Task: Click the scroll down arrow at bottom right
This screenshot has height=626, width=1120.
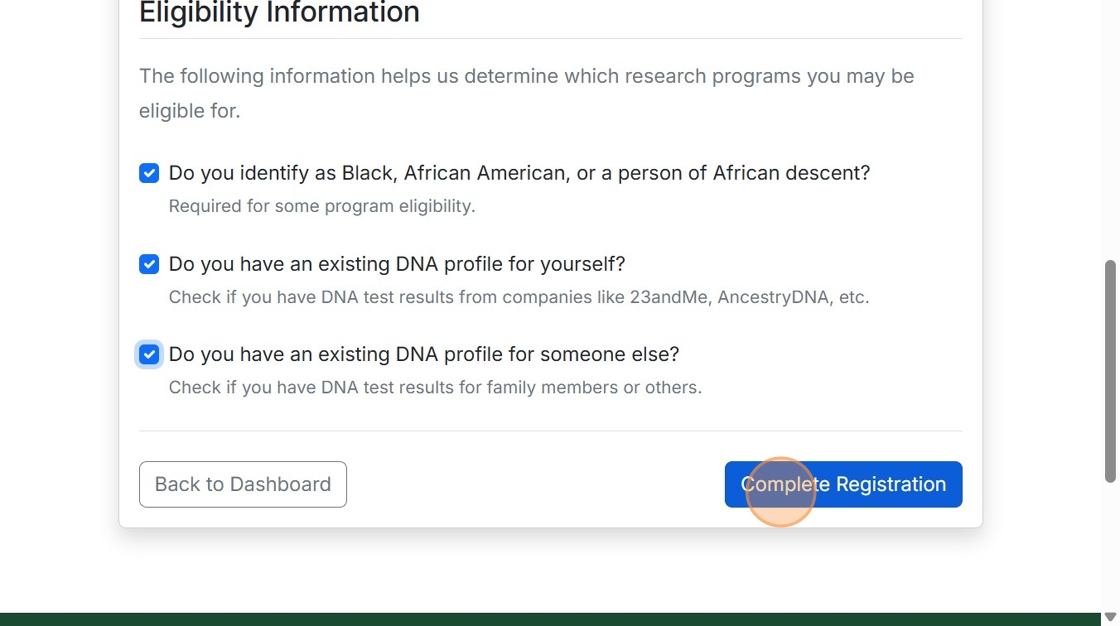Action: (1109, 617)
